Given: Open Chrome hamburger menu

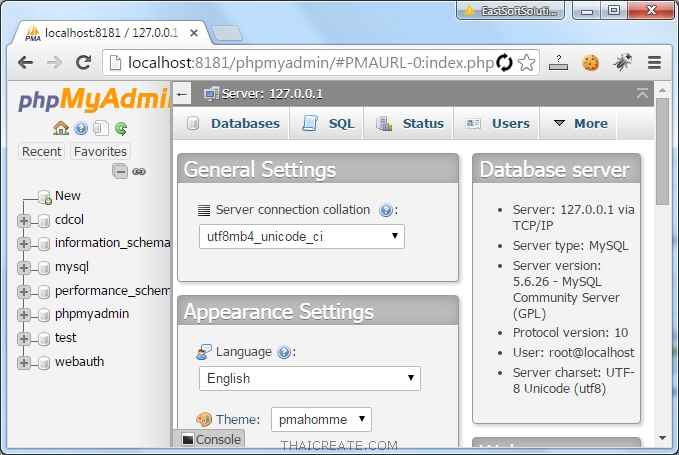Looking at the screenshot, I should coord(654,63).
